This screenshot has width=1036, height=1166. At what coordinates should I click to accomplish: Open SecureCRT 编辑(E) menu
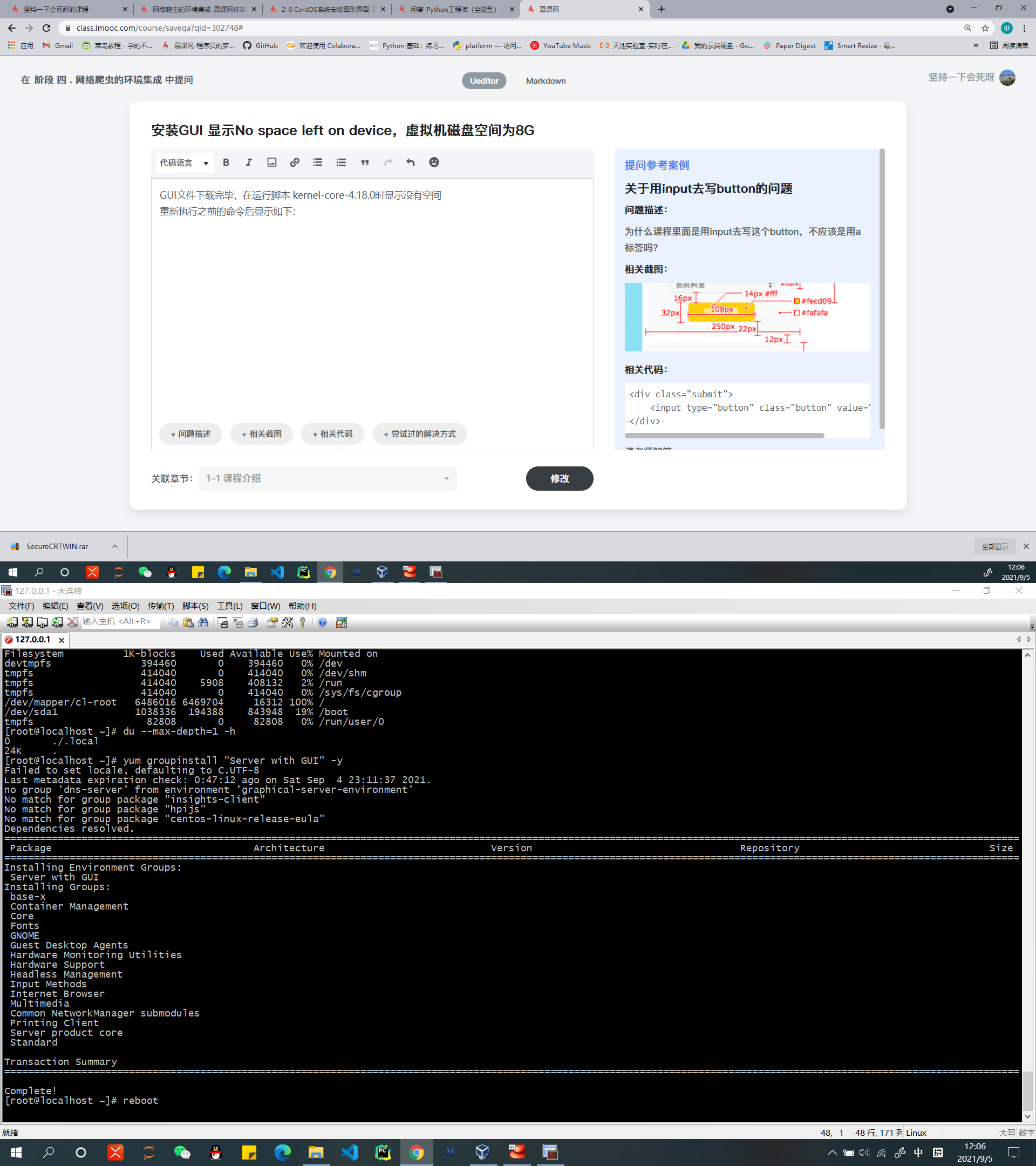55,606
